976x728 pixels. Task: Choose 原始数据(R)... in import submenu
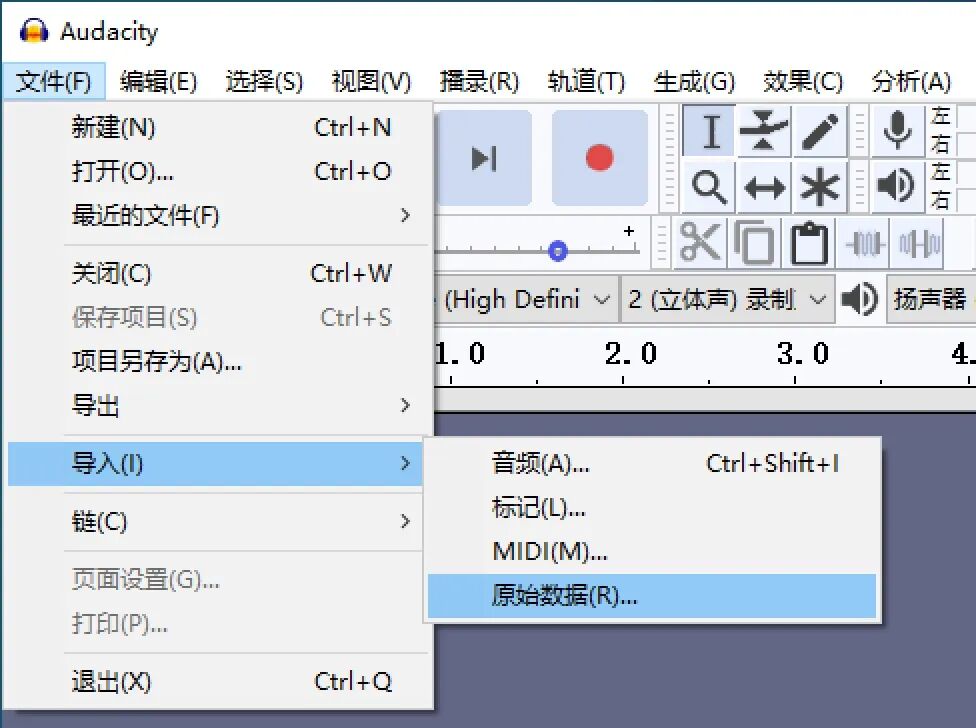652,596
